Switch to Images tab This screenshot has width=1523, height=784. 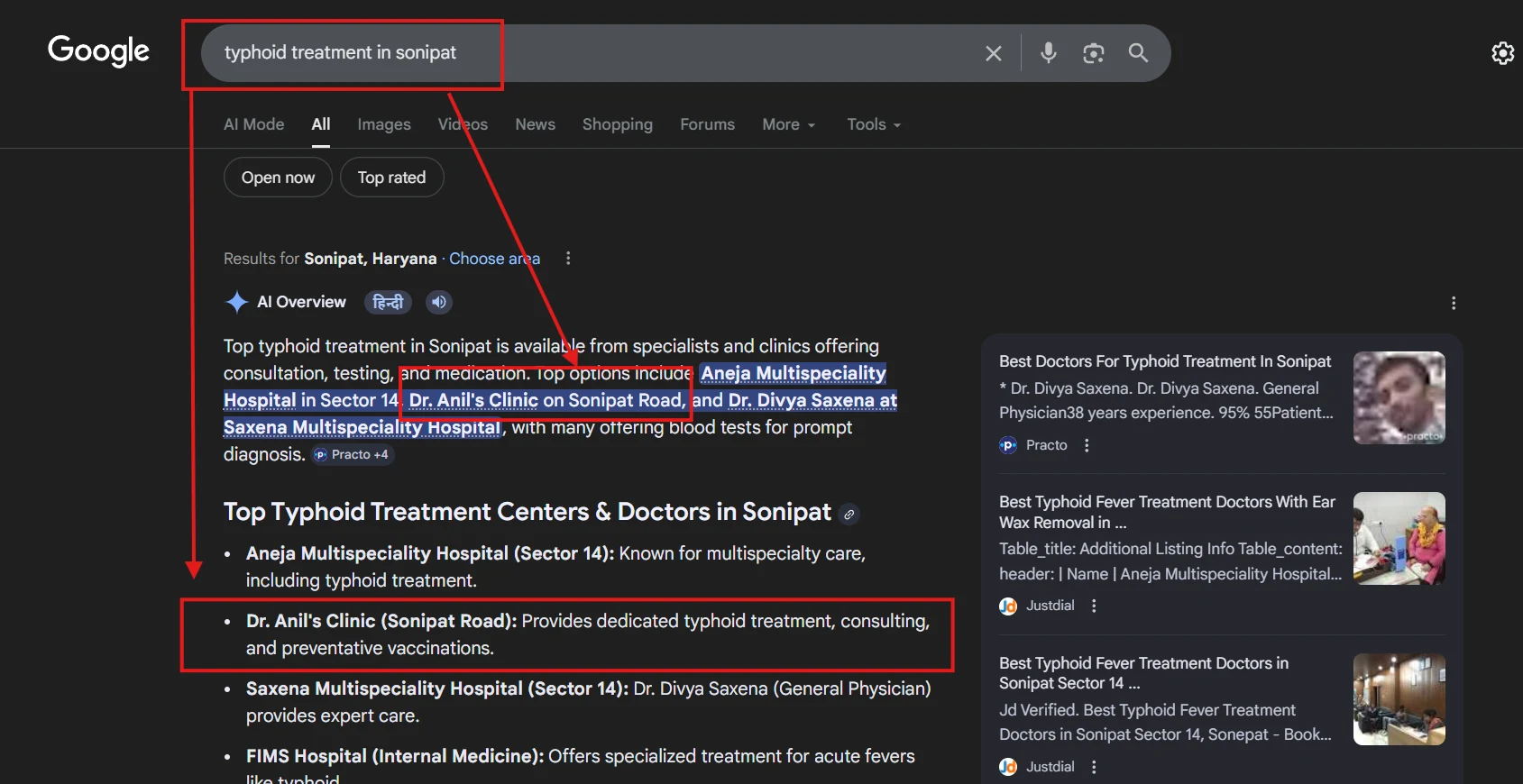[x=384, y=124]
